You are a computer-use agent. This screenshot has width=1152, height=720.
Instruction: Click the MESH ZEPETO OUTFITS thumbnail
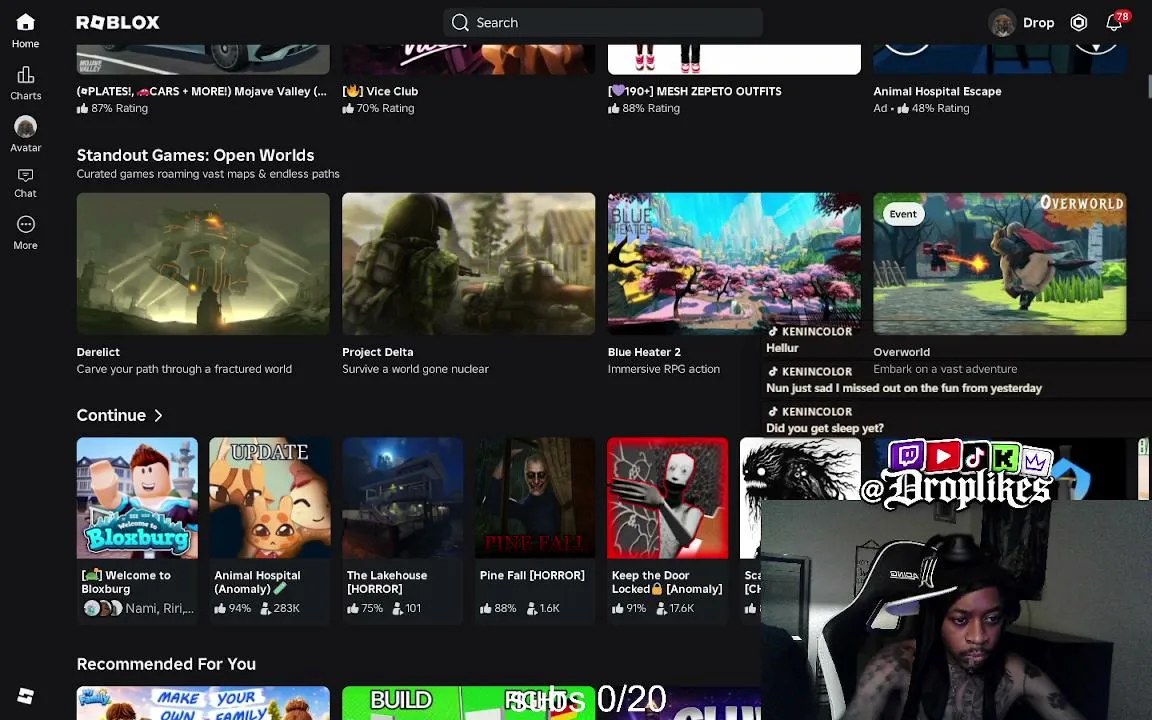734,59
